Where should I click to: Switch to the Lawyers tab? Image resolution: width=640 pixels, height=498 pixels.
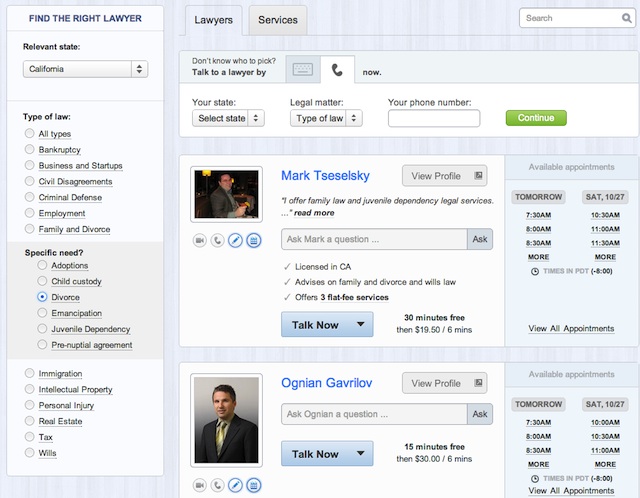tap(212, 20)
